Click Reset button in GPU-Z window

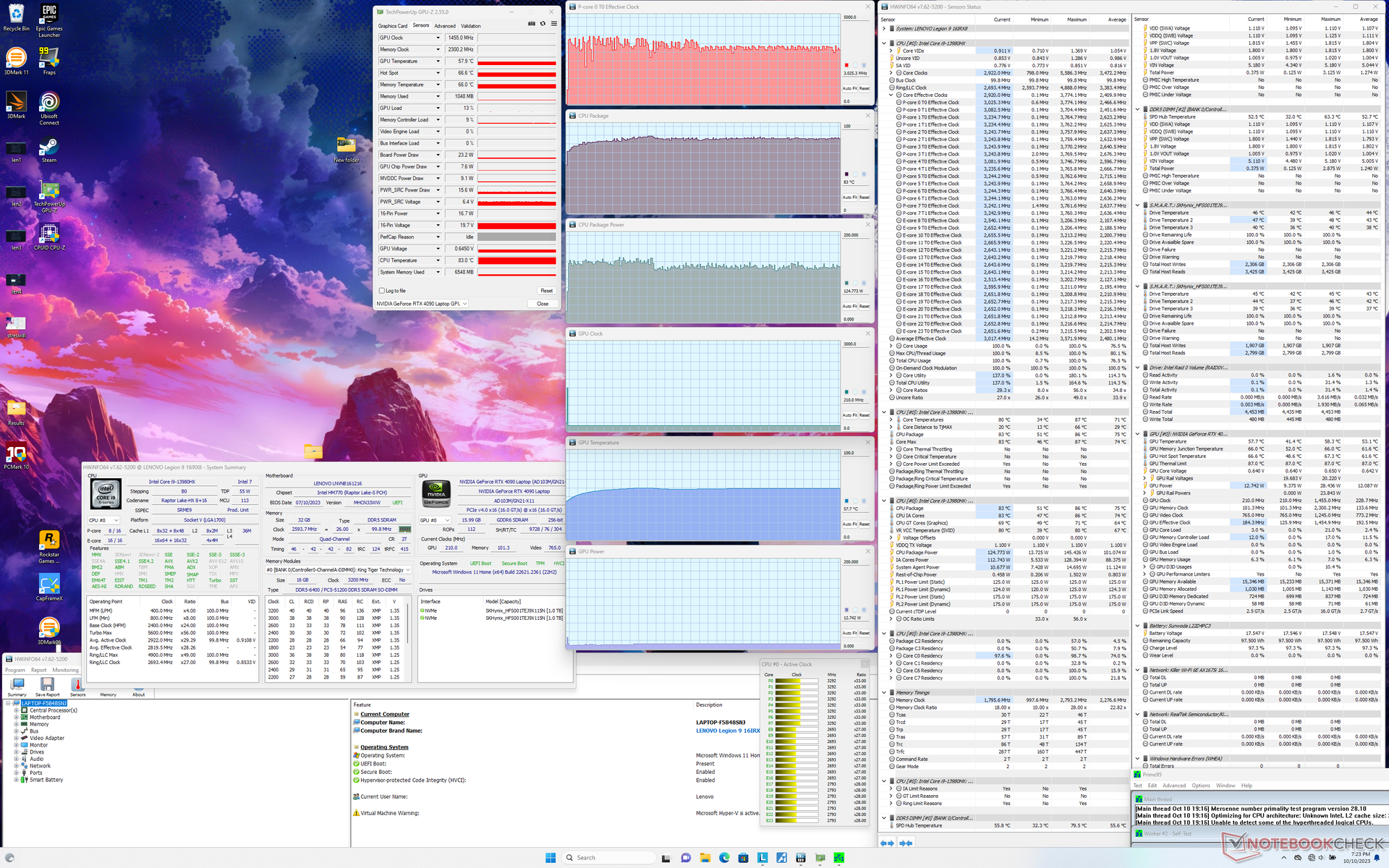click(x=546, y=291)
